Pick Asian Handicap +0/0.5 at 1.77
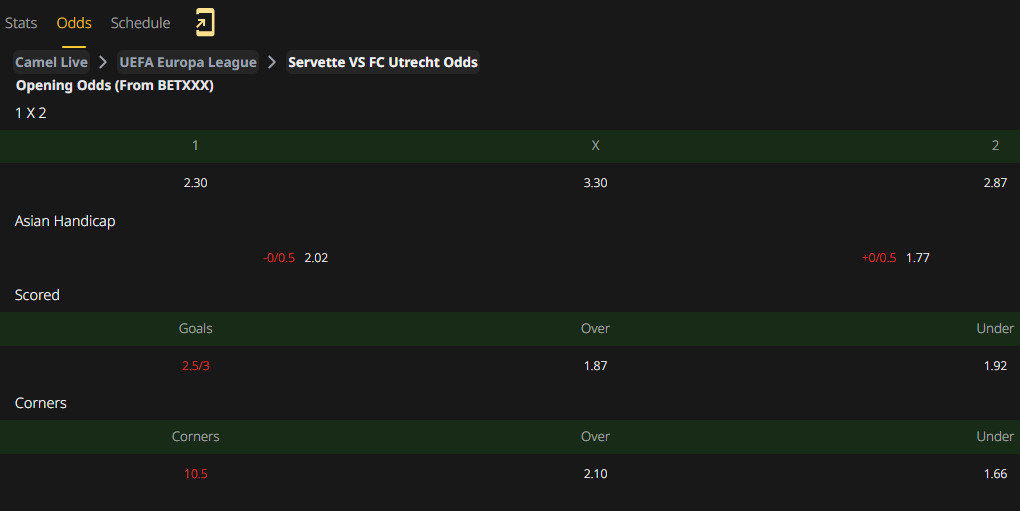This screenshot has width=1020, height=511. [x=896, y=257]
